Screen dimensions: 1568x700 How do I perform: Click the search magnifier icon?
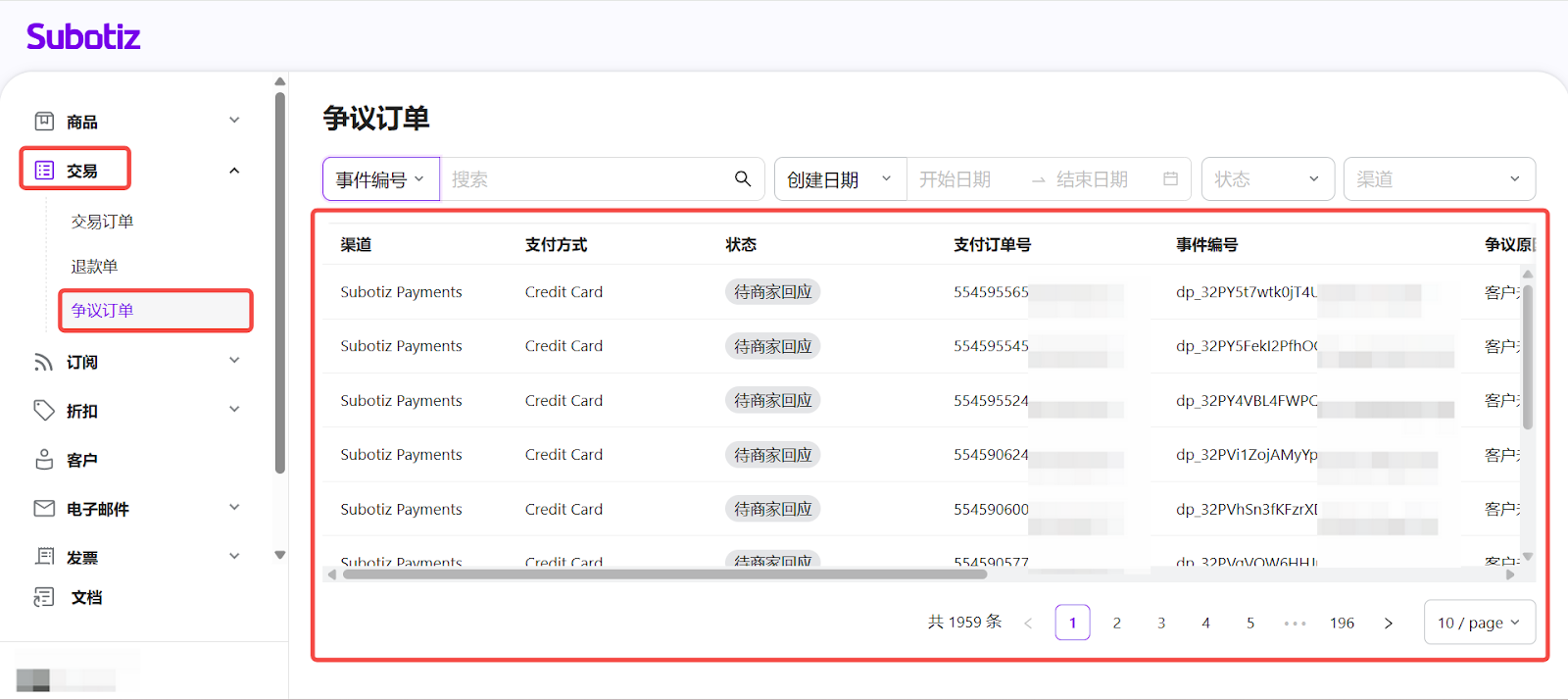point(743,178)
